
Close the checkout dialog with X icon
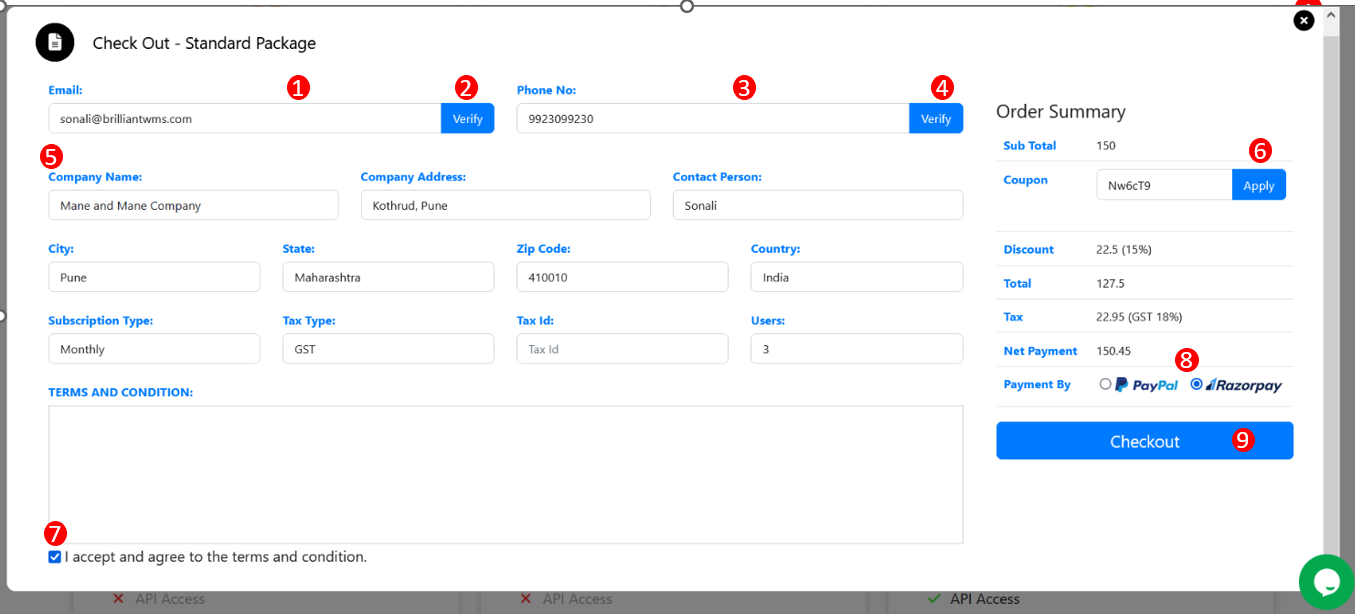[x=1304, y=20]
